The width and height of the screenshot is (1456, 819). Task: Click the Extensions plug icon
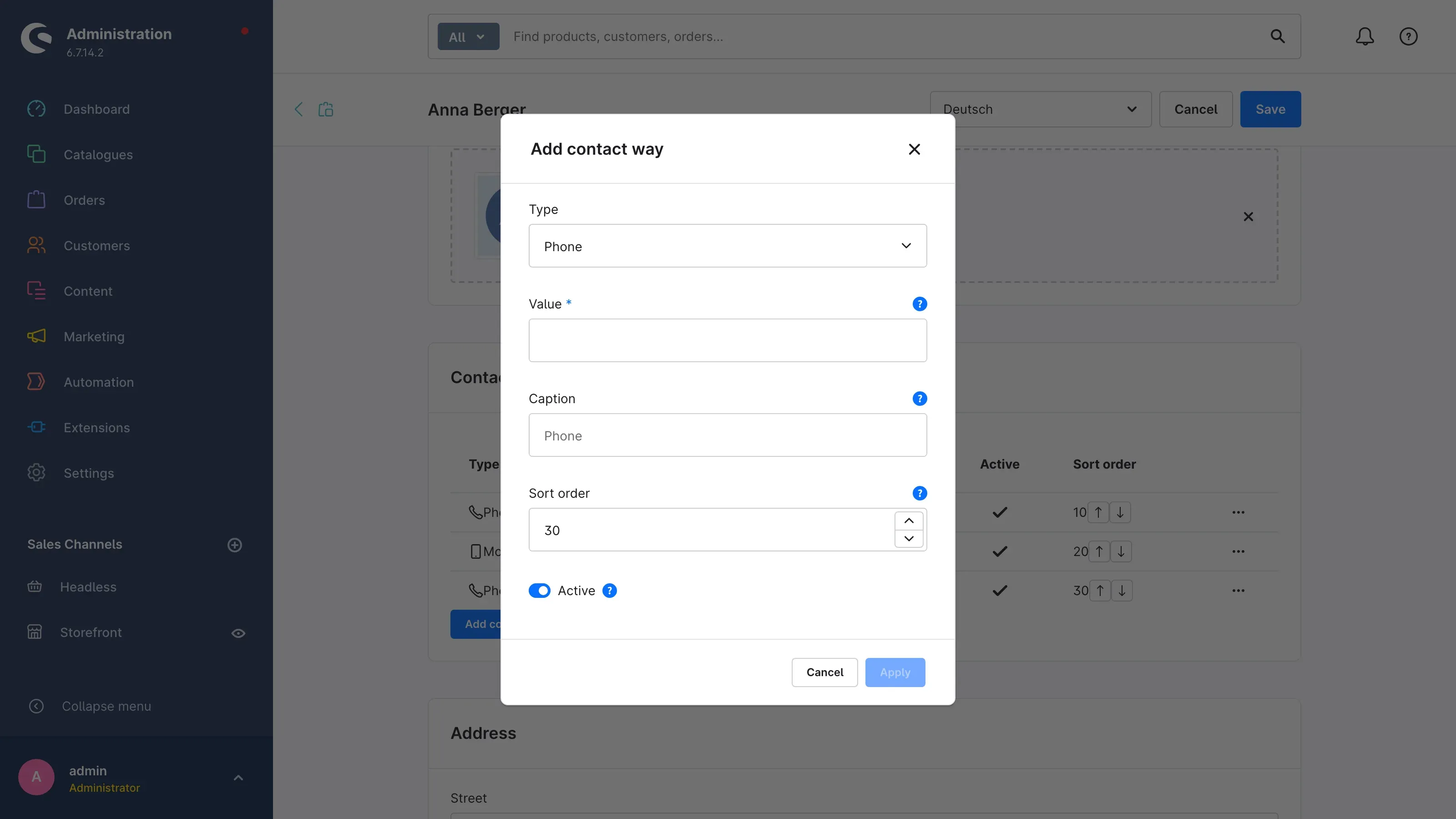click(x=36, y=428)
